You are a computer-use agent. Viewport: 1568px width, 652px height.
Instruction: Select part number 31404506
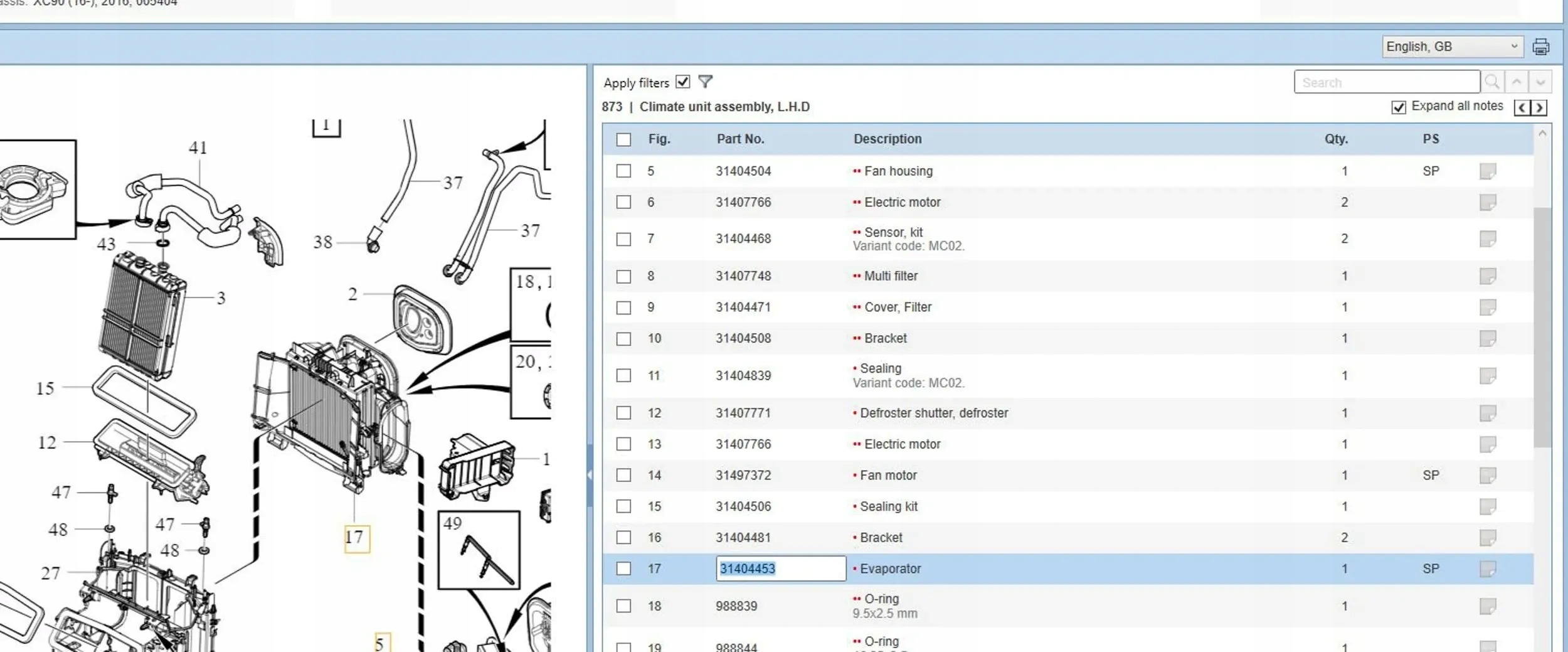743,506
